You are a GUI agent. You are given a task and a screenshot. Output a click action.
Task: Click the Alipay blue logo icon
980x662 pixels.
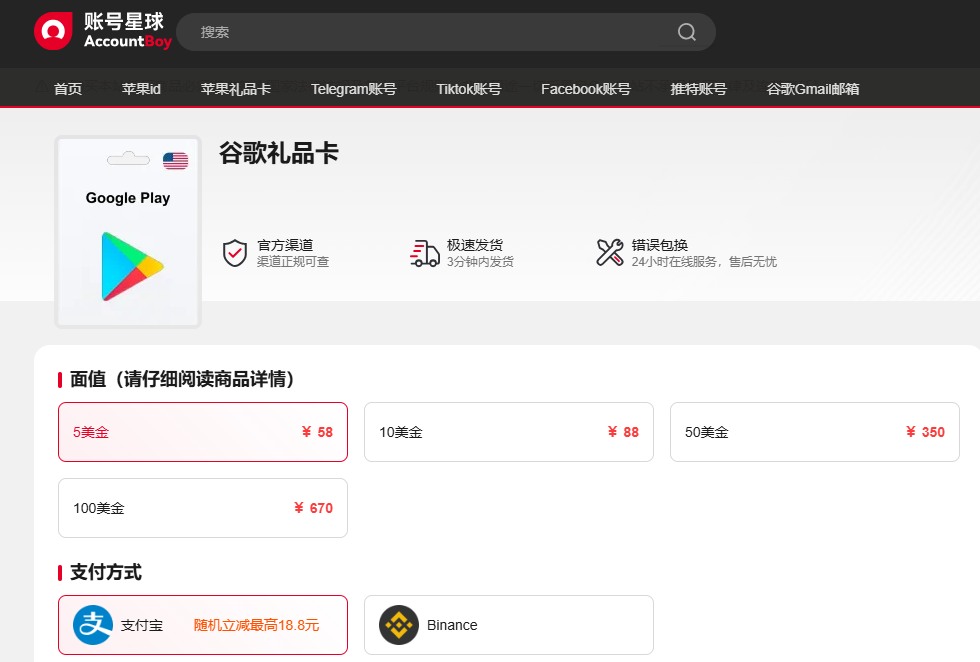point(93,625)
